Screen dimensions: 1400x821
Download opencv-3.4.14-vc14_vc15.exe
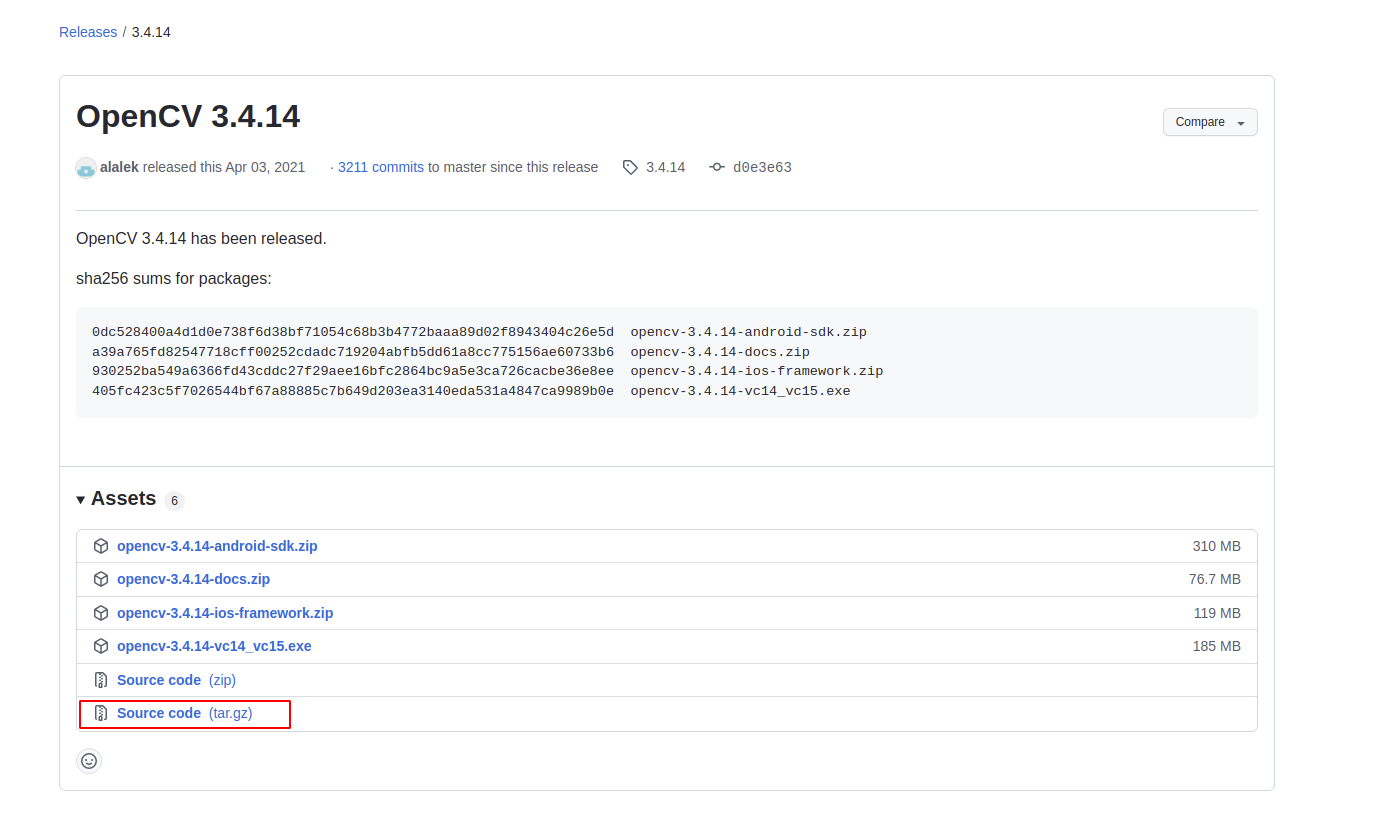214,646
